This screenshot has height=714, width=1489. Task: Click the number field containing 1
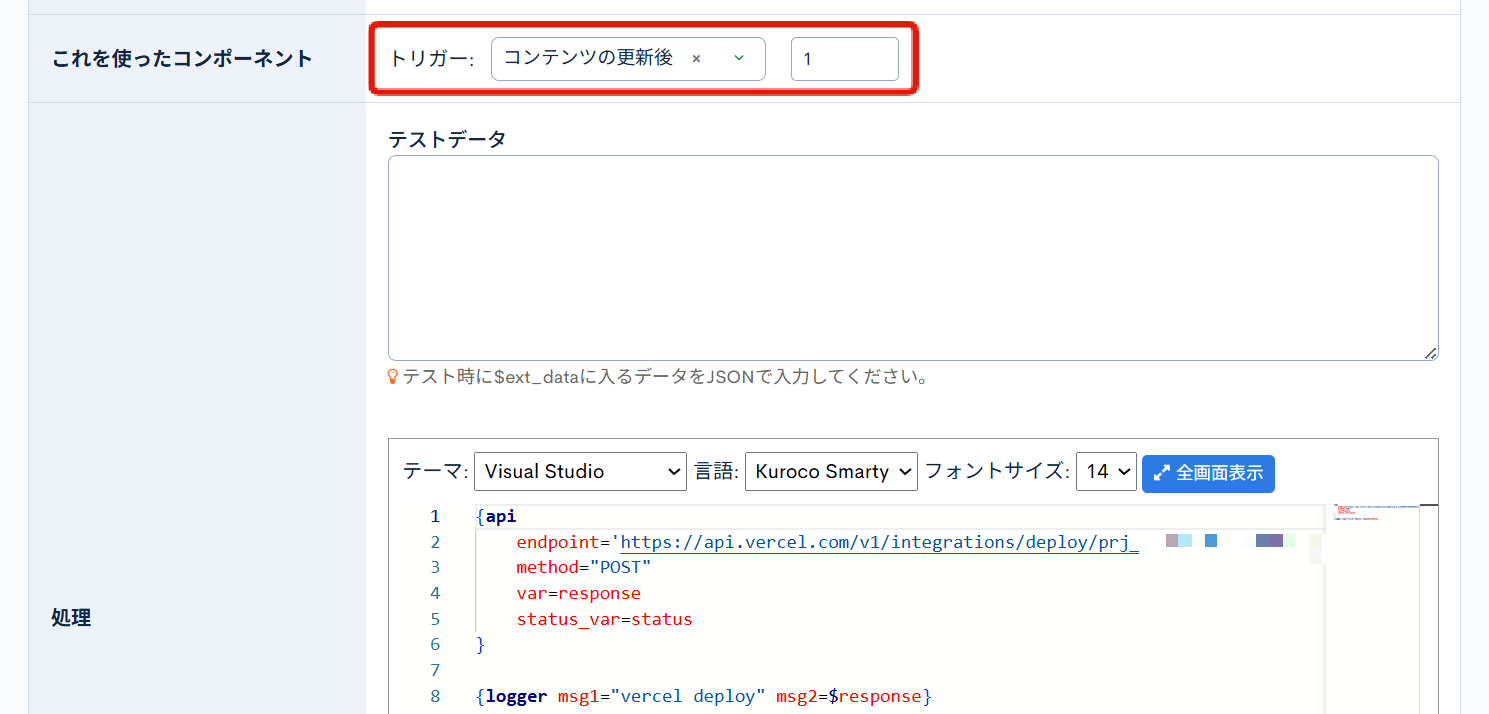844,59
